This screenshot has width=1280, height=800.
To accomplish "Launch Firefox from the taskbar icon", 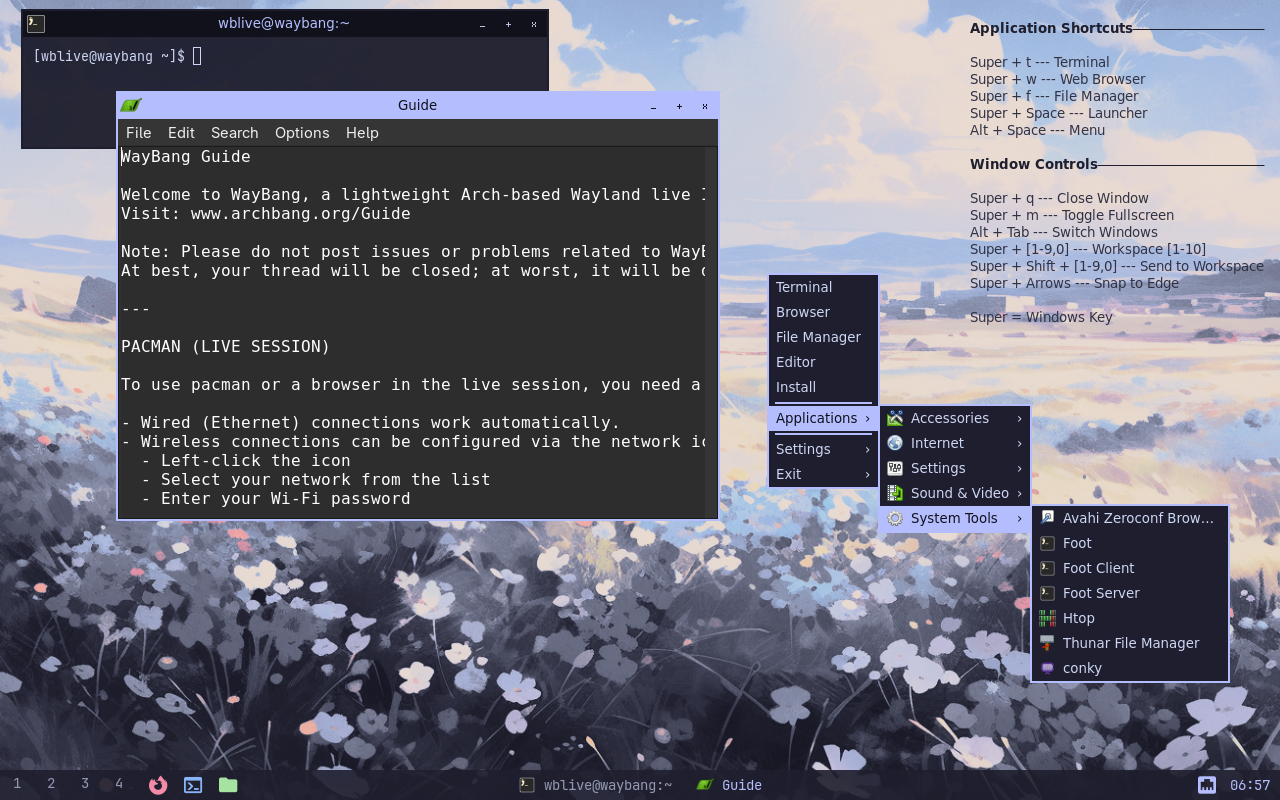I will pos(158,785).
